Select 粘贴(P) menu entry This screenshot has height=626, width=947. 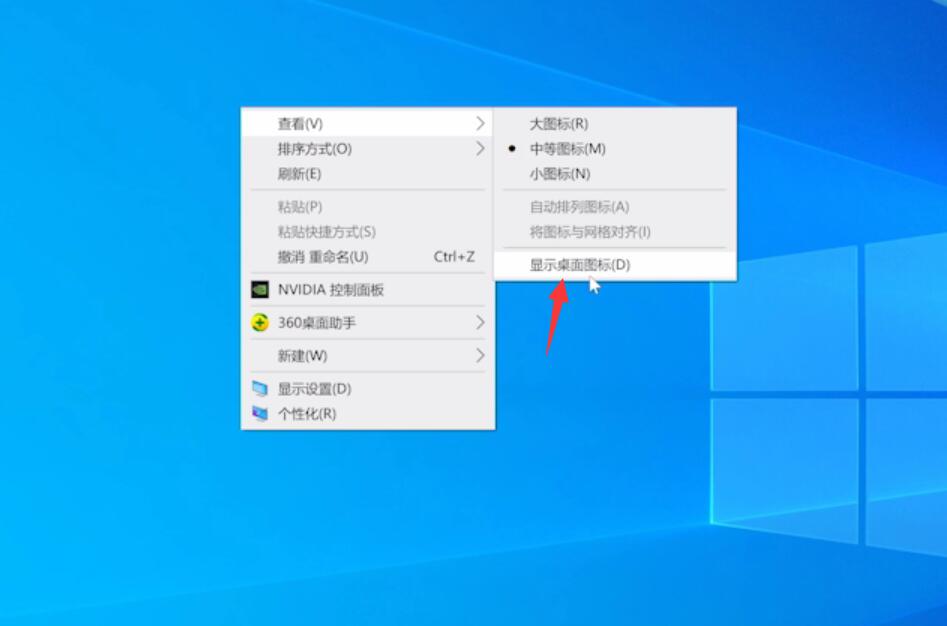(368, 207)
